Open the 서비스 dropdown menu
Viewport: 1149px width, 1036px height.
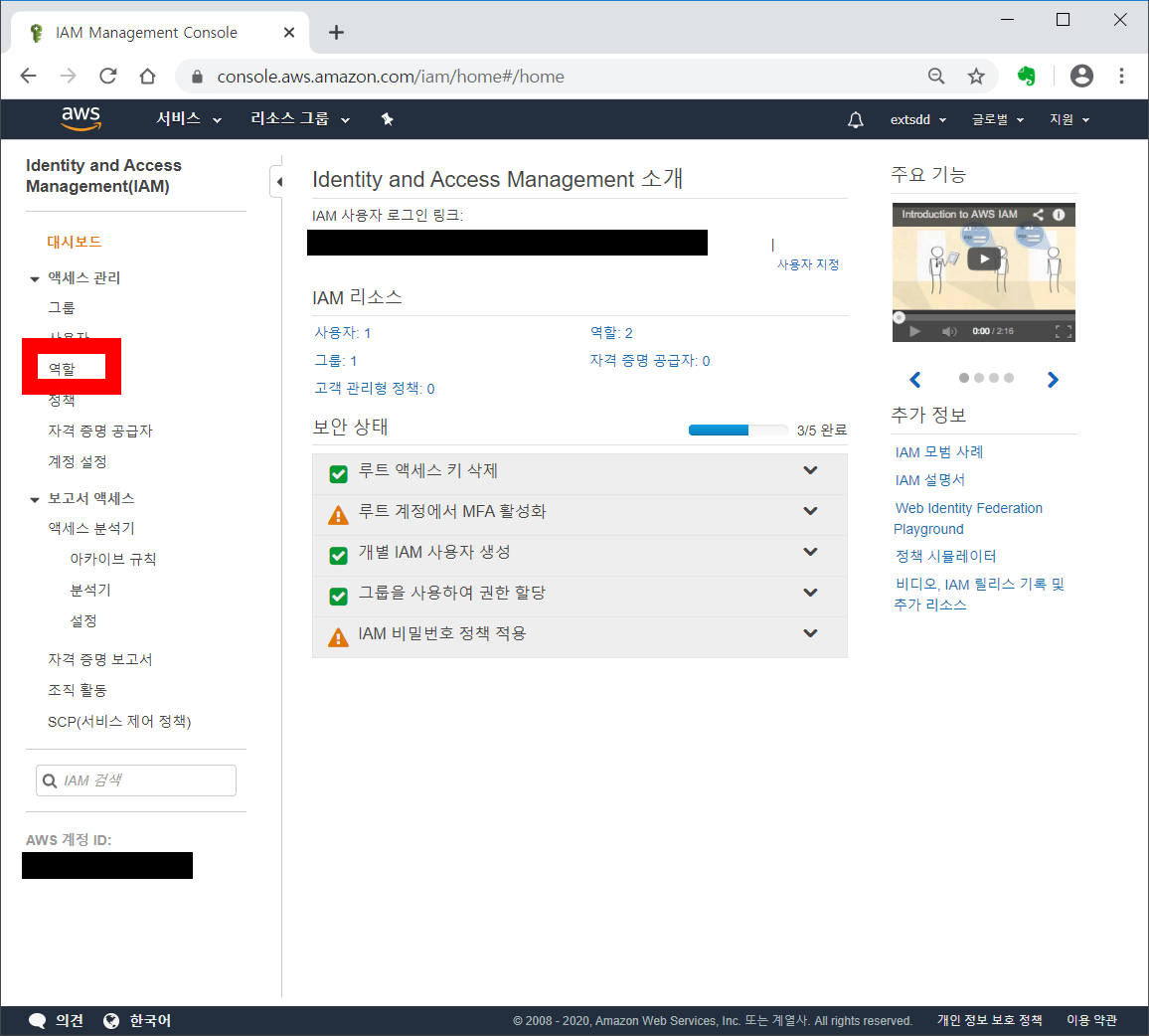(188, 118)
